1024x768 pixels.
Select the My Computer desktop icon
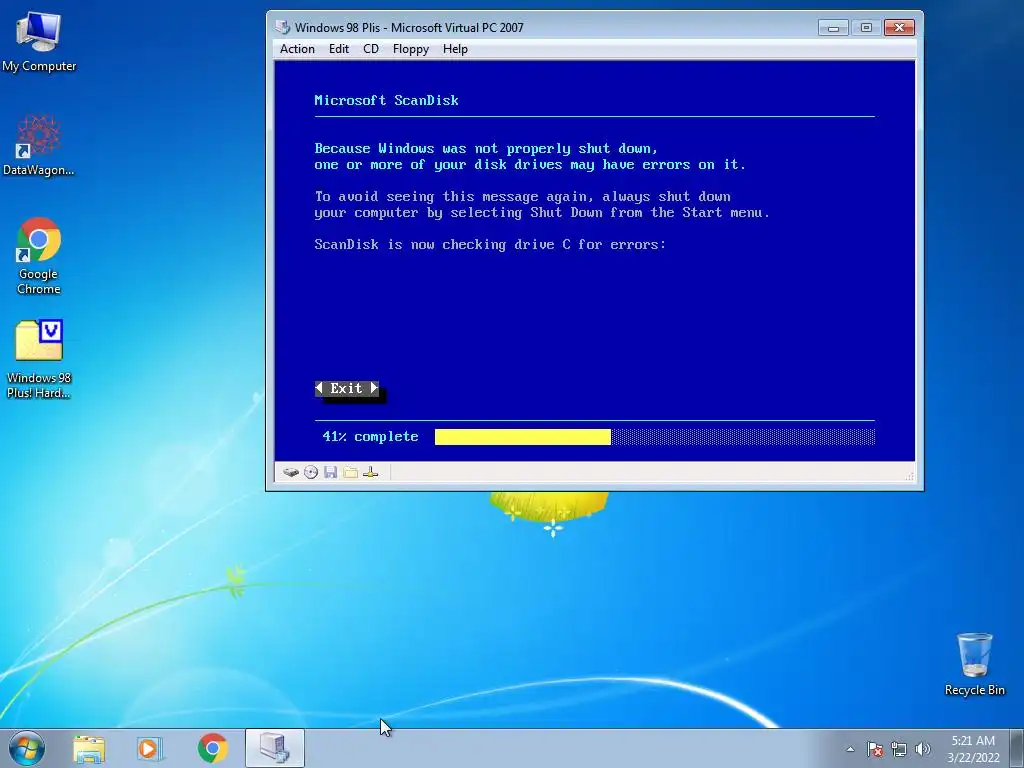[39, 41]
